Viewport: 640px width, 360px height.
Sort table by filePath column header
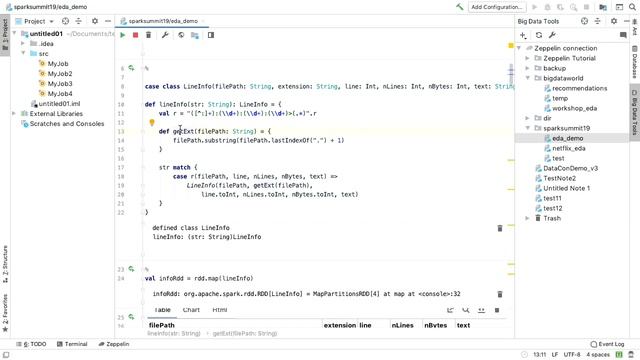[162, 325]
